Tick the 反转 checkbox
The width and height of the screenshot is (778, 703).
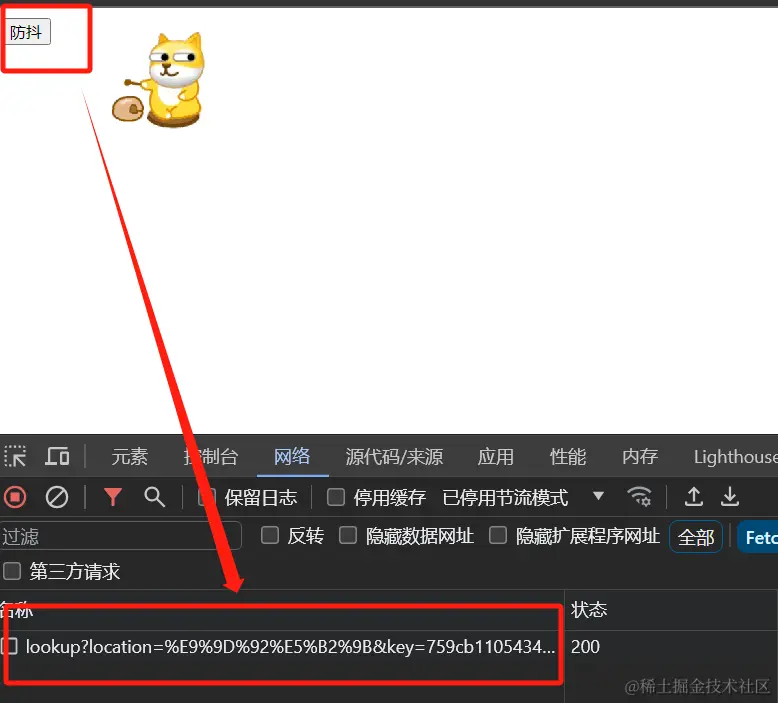[270, 535]
